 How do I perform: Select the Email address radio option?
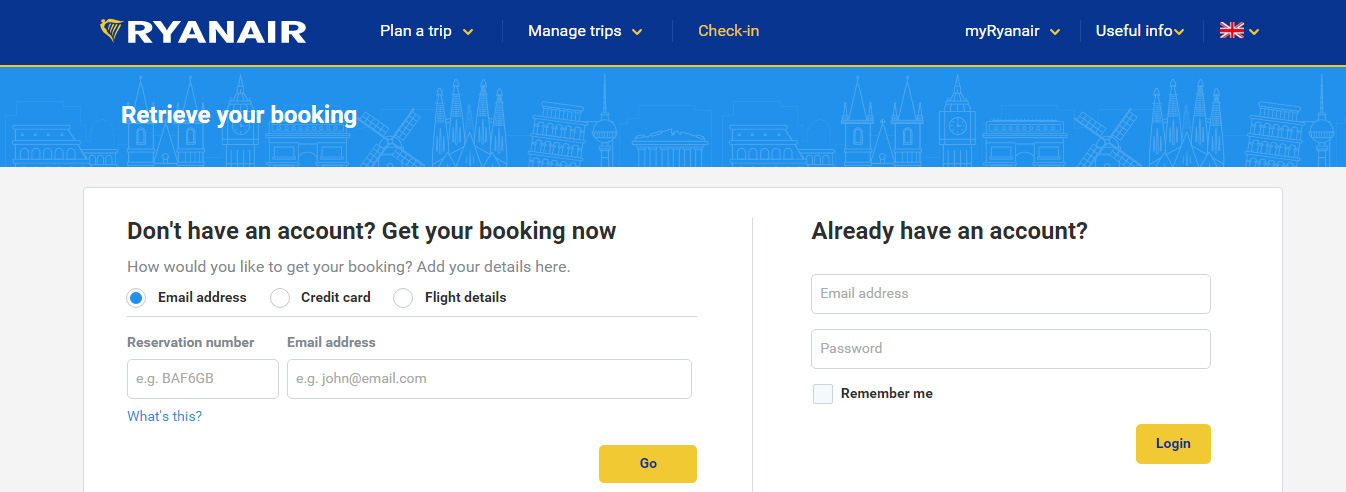(137, 298)
